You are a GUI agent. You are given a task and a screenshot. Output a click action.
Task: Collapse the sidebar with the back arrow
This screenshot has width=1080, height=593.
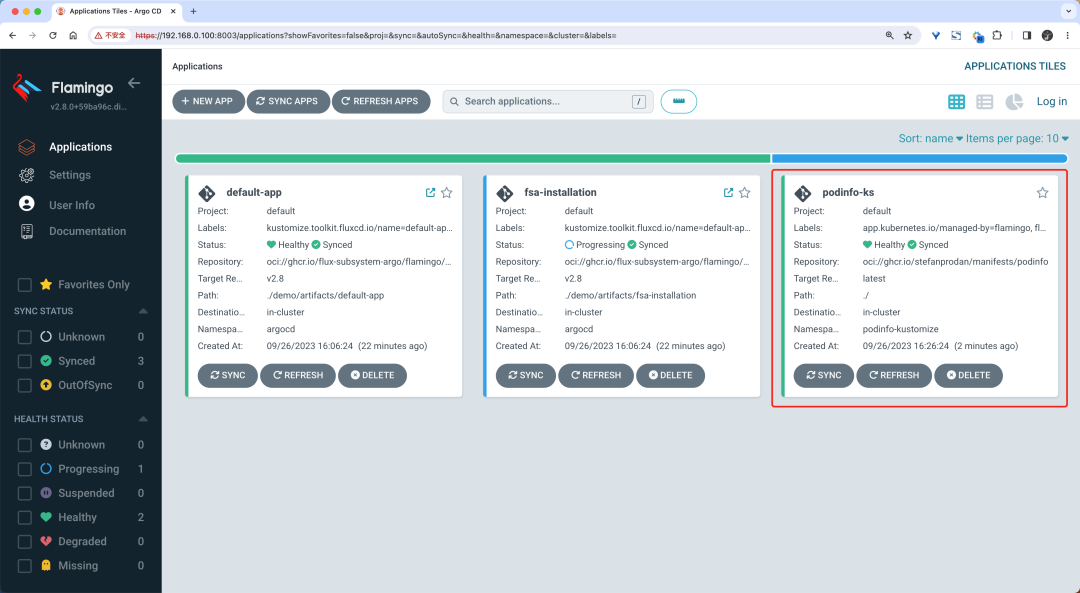coord(134,83)
